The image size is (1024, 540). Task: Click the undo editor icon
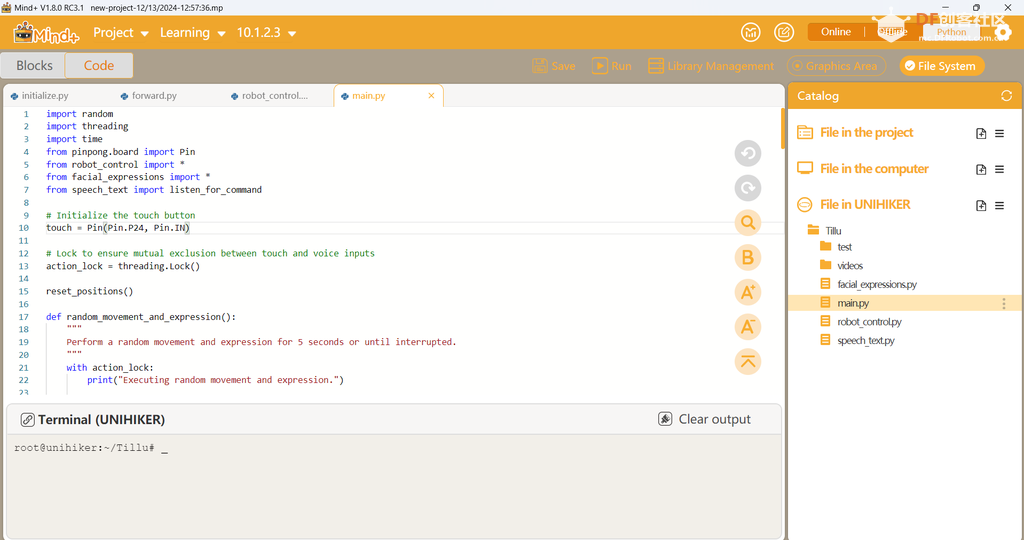point(748,153)
